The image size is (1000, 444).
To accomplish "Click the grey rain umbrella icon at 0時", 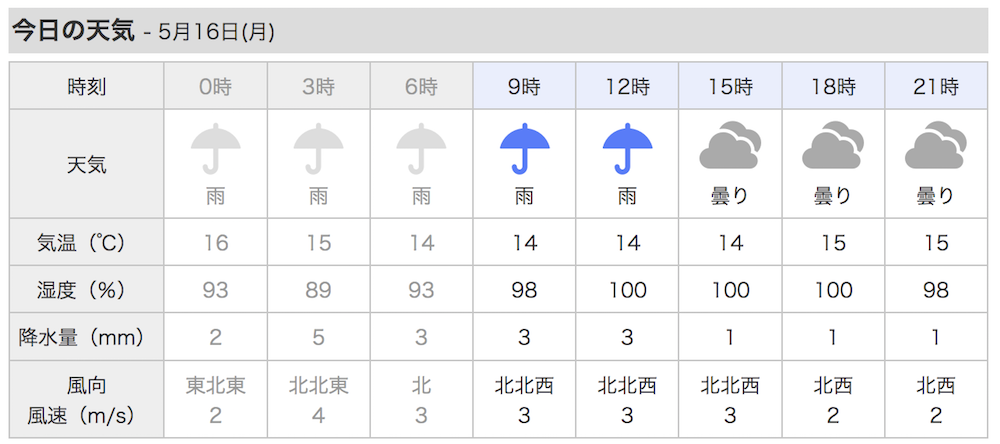I will (216, 149).
